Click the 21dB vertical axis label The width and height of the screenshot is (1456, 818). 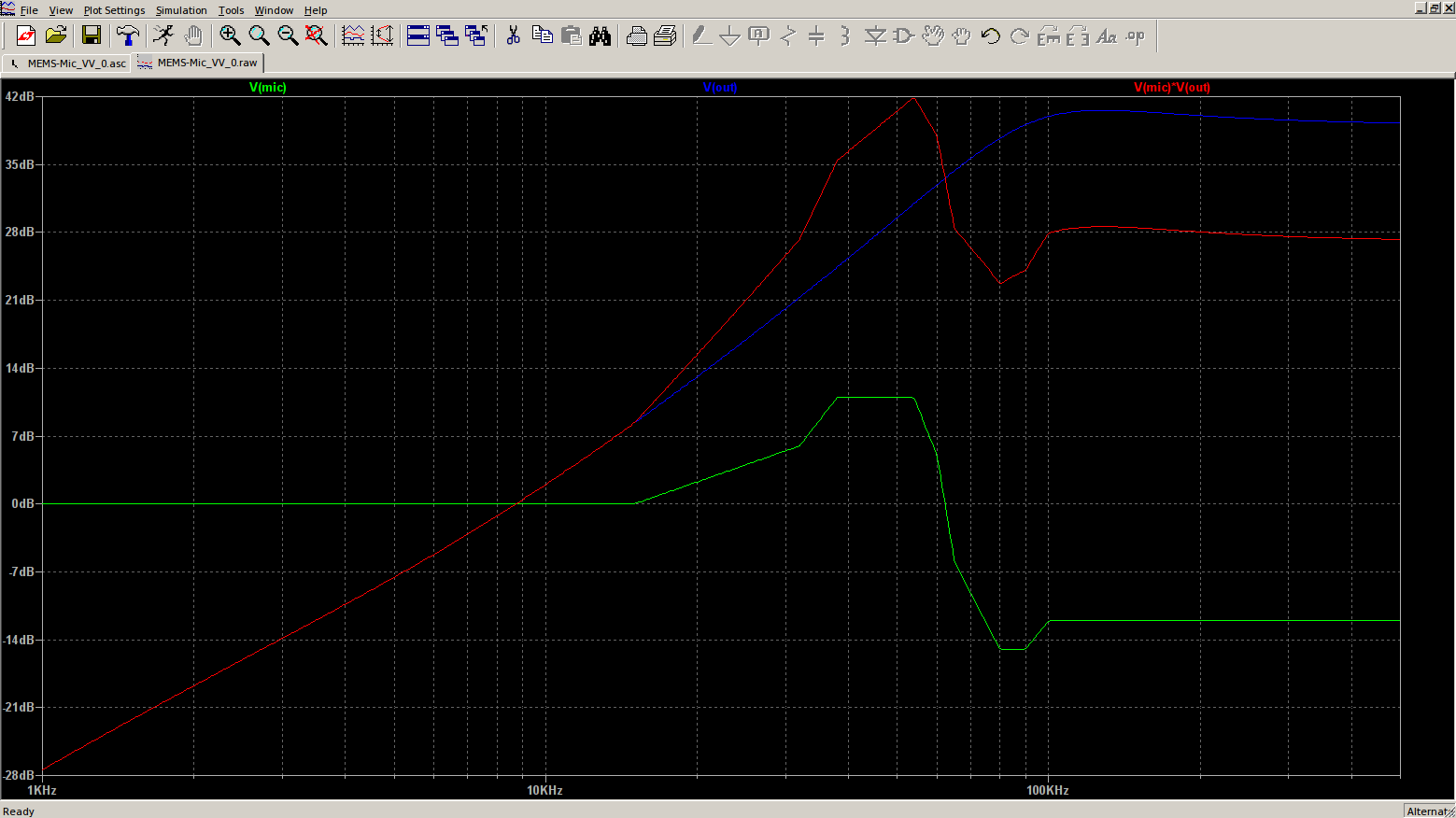coord(20,300)
